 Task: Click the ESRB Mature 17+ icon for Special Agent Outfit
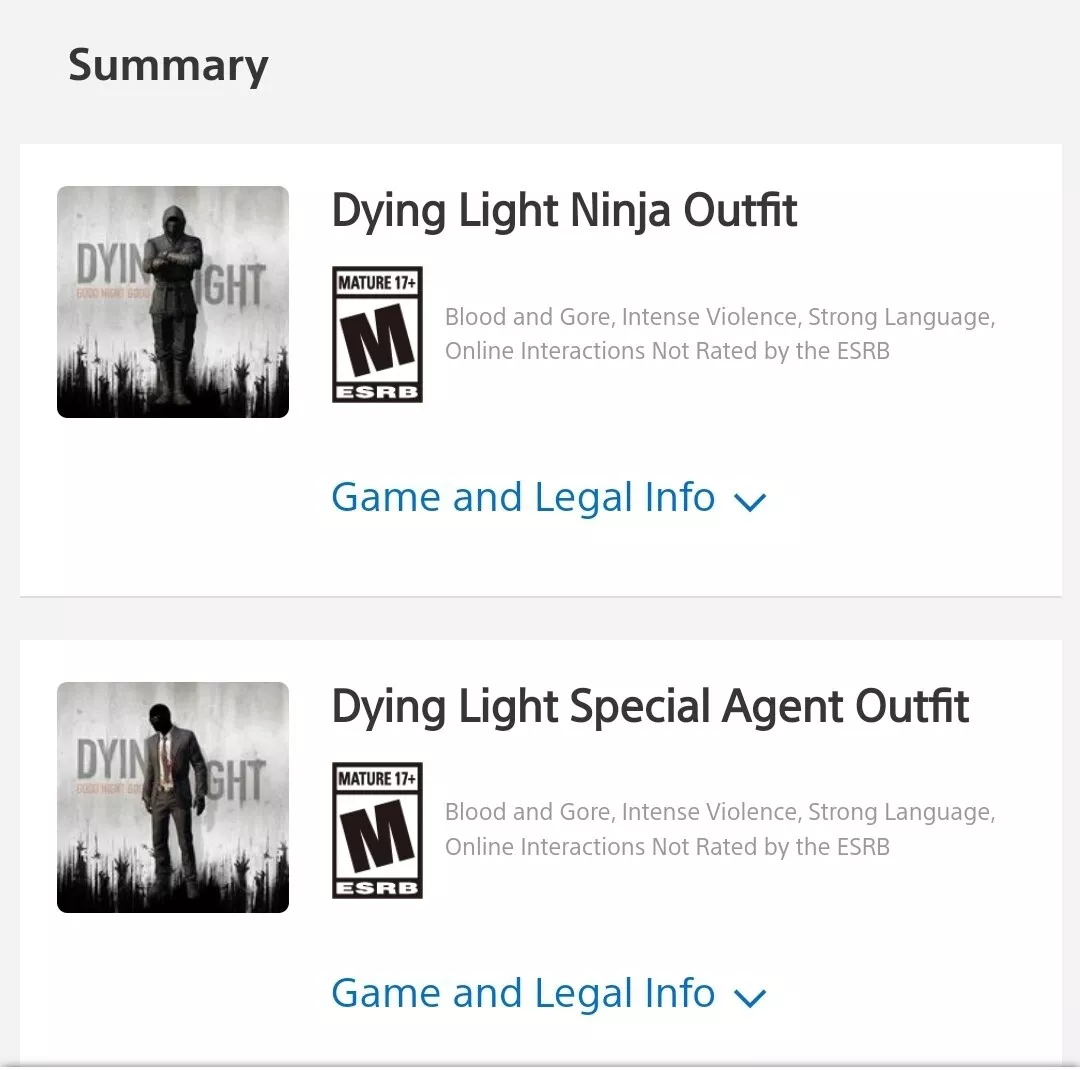pyautogui.click(x=377, y=830)
